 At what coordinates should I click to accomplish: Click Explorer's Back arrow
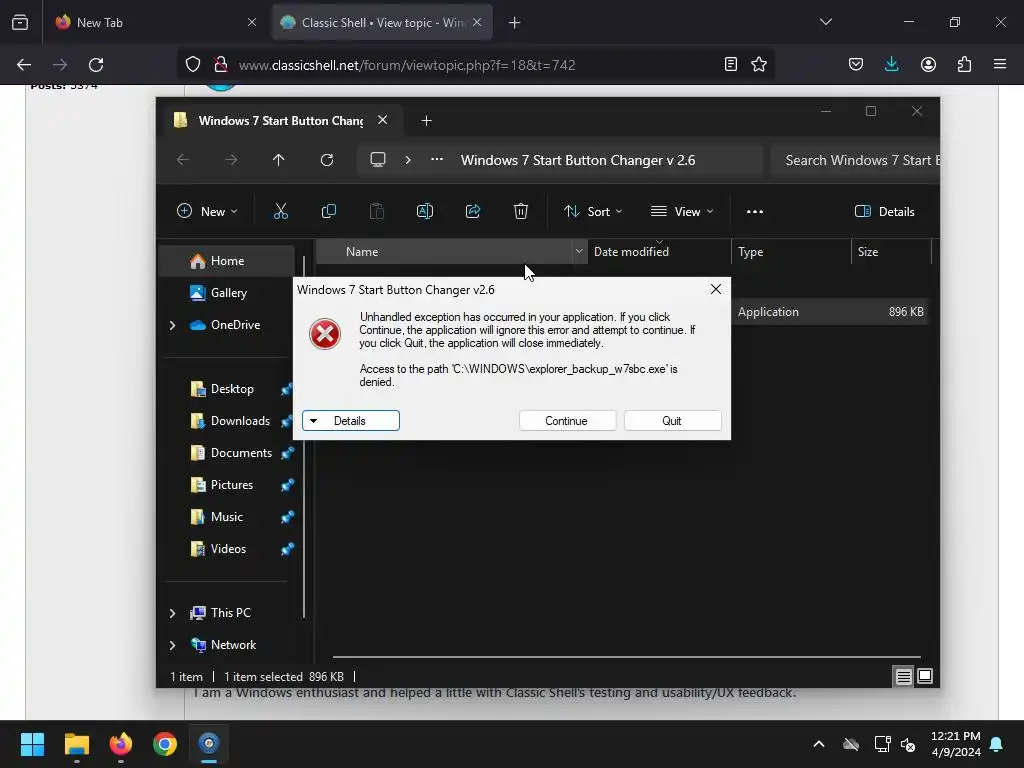click(183, 160)
